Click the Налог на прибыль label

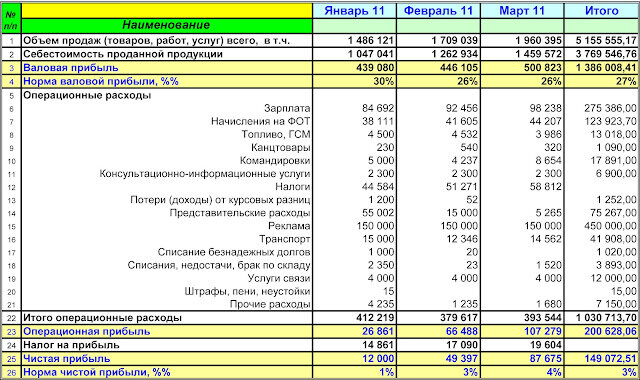71,345
